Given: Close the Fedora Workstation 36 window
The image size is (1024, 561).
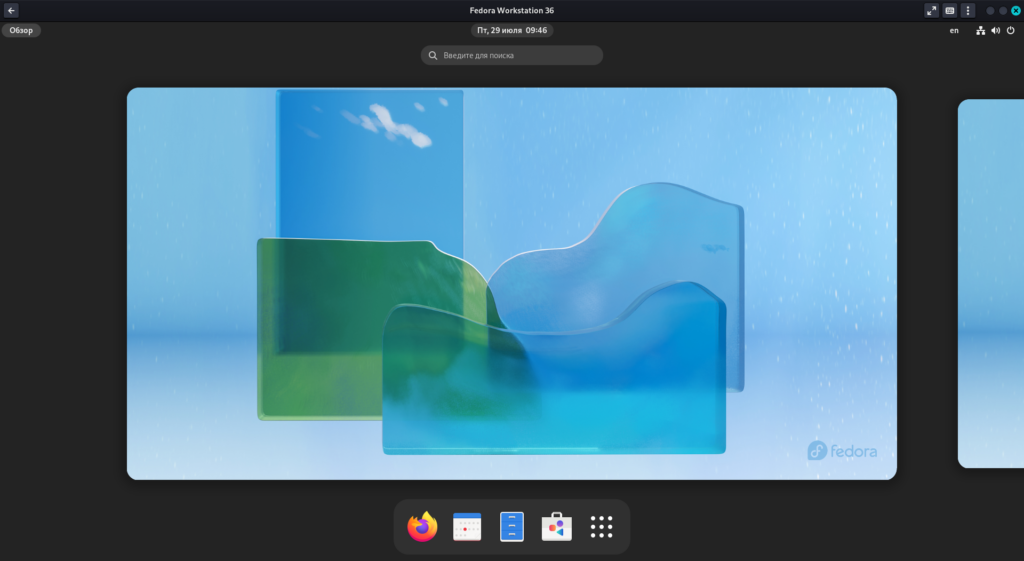Looking at the screenshot, I should [x=1016, y=10].
